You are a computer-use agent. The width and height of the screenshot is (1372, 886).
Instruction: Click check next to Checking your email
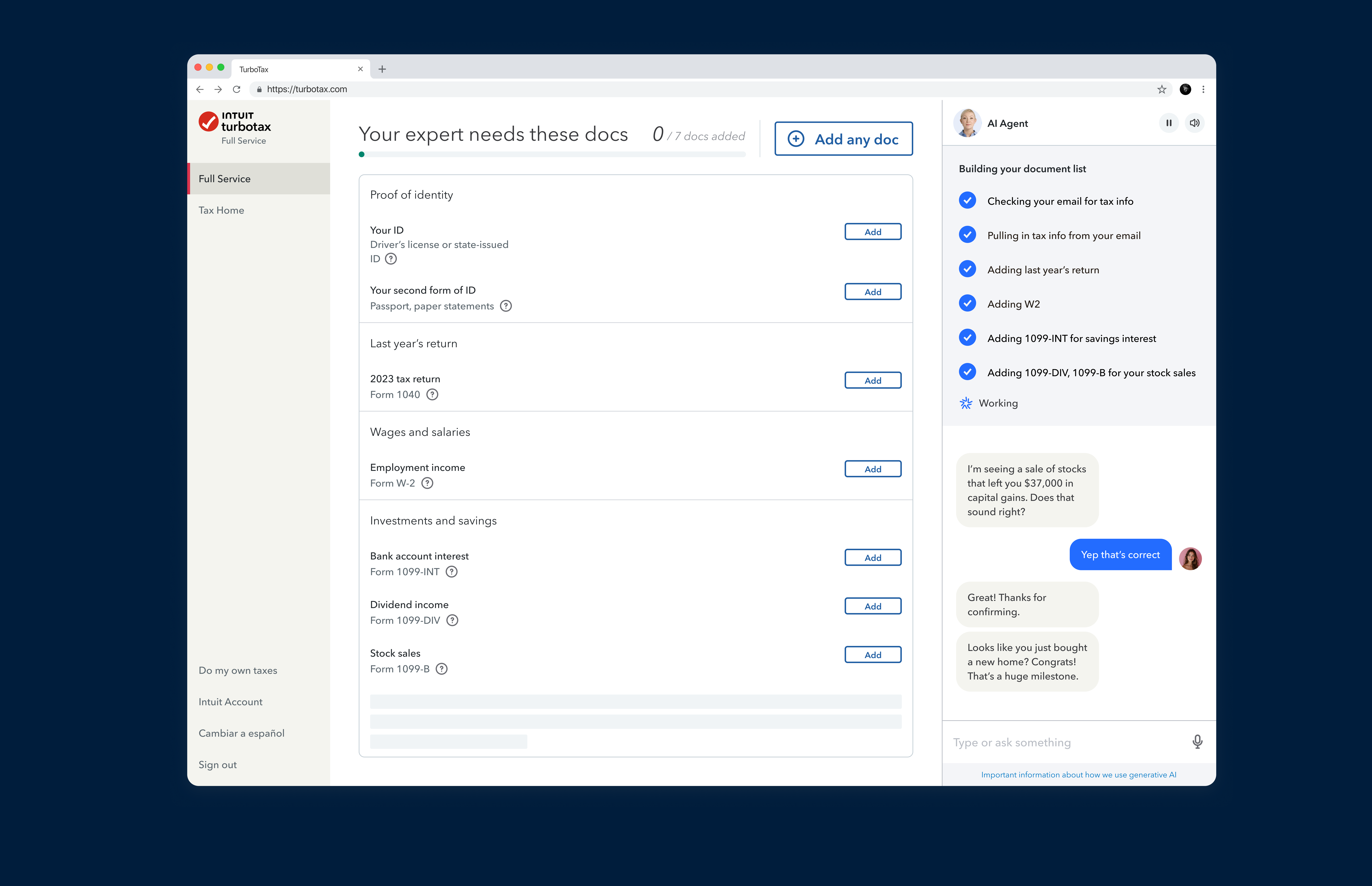968,200
